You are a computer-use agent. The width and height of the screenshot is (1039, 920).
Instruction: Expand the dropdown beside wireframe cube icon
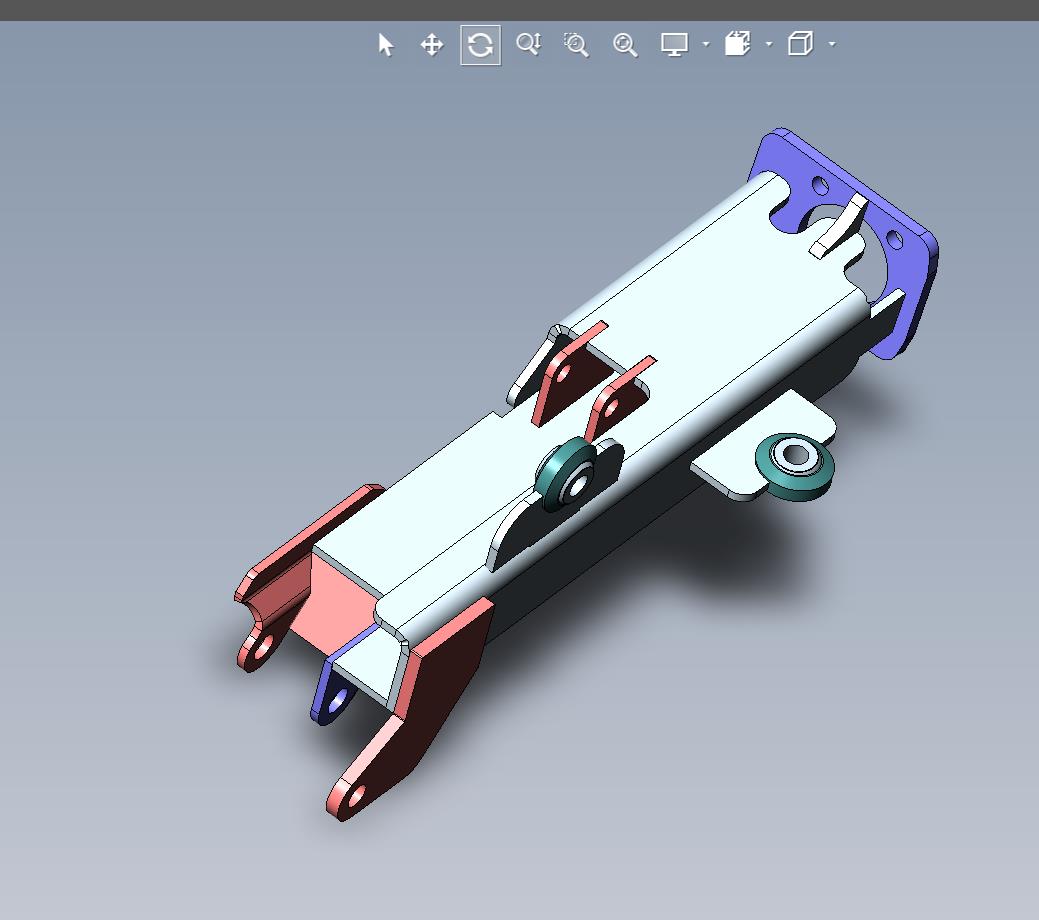pos(832,44)
